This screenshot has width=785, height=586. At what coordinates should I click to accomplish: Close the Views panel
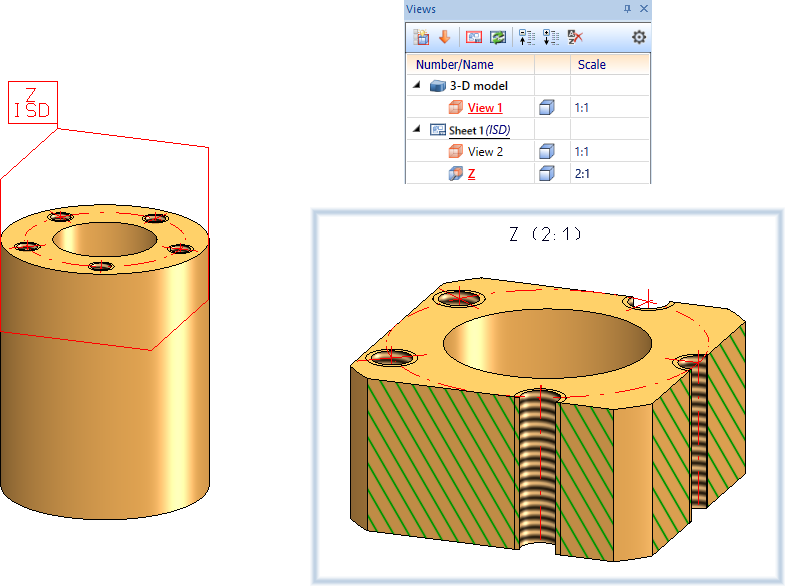pyautogui.click(x=644, y=9)
